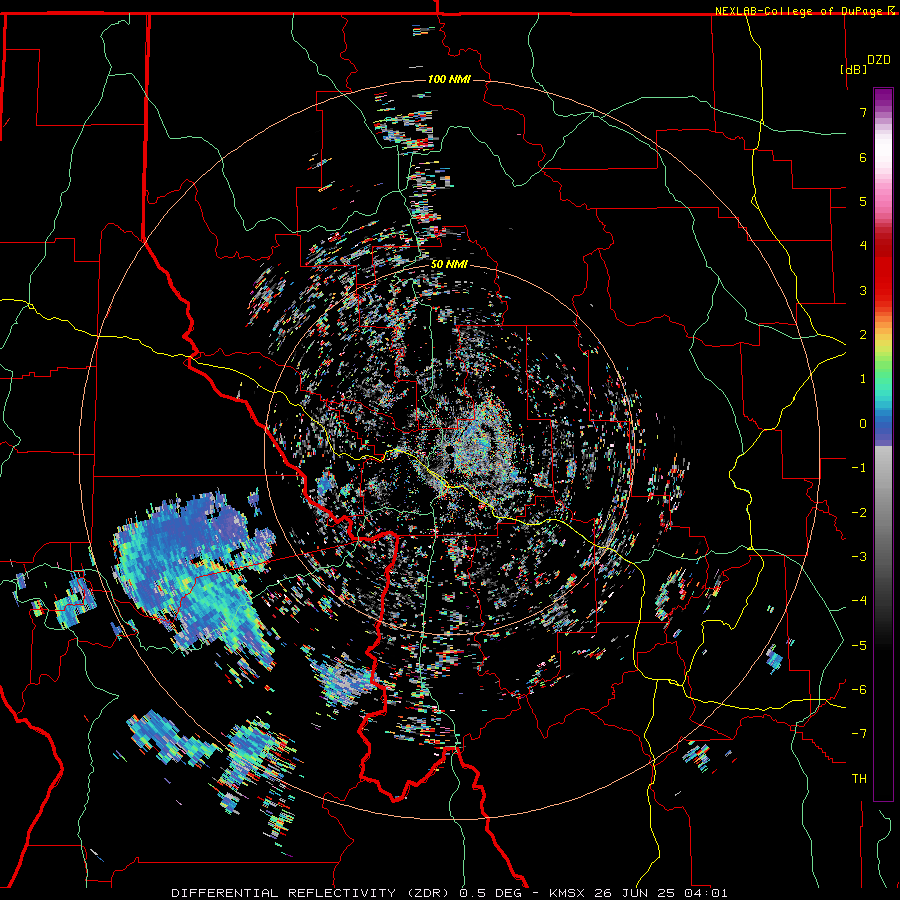The image size is (900, 900).
Task: Click the -5 value on color scale
Action: pos(859,646)
